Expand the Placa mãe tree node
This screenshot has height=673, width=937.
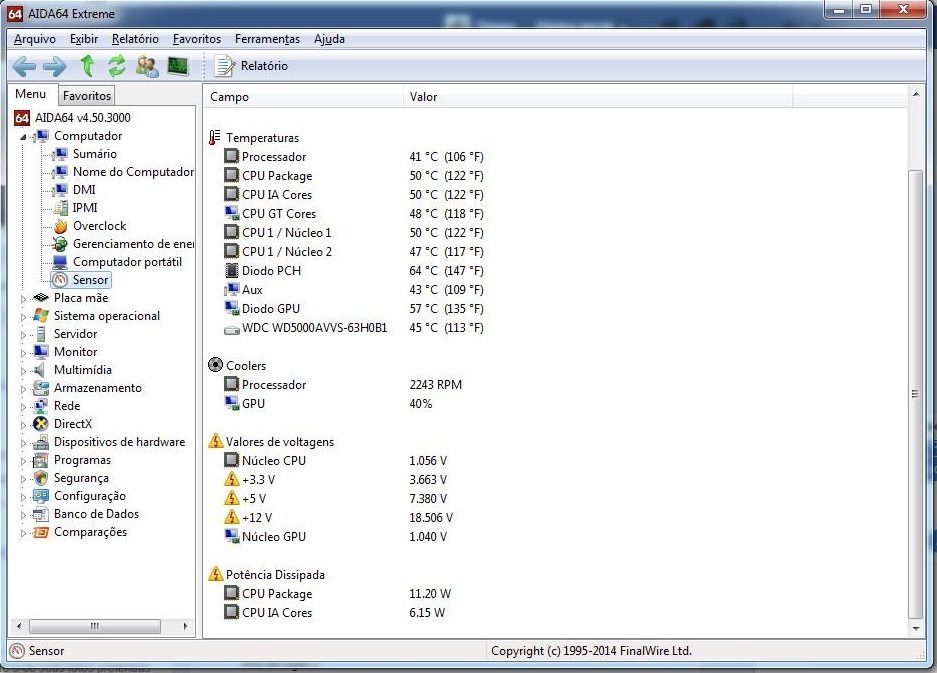click(24, 298)
